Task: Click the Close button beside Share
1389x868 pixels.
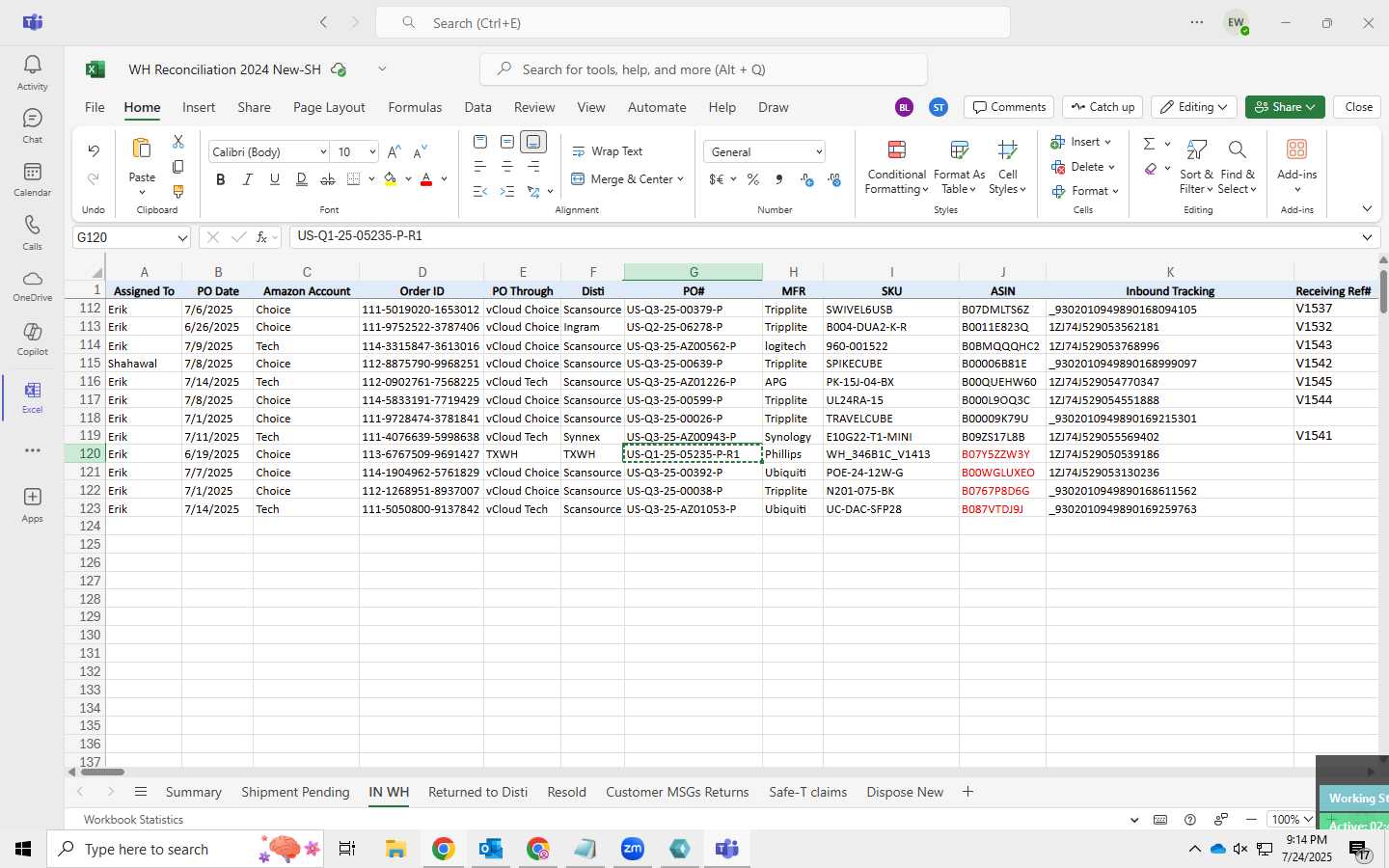Action: click(1358, 107)
